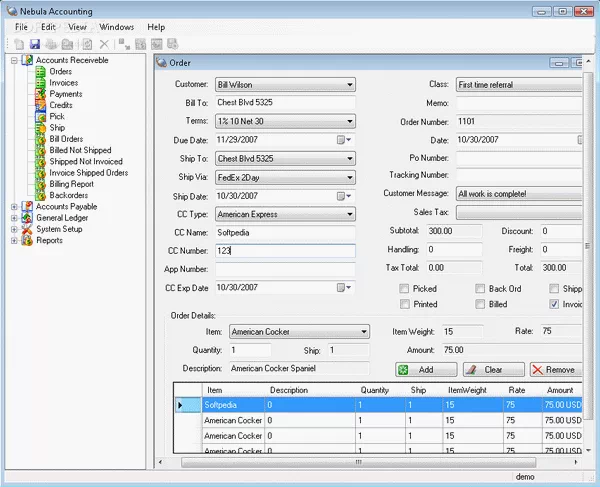Open the CC Exp Date calendar picker
The image size is (600, 487).
[344, 288]
